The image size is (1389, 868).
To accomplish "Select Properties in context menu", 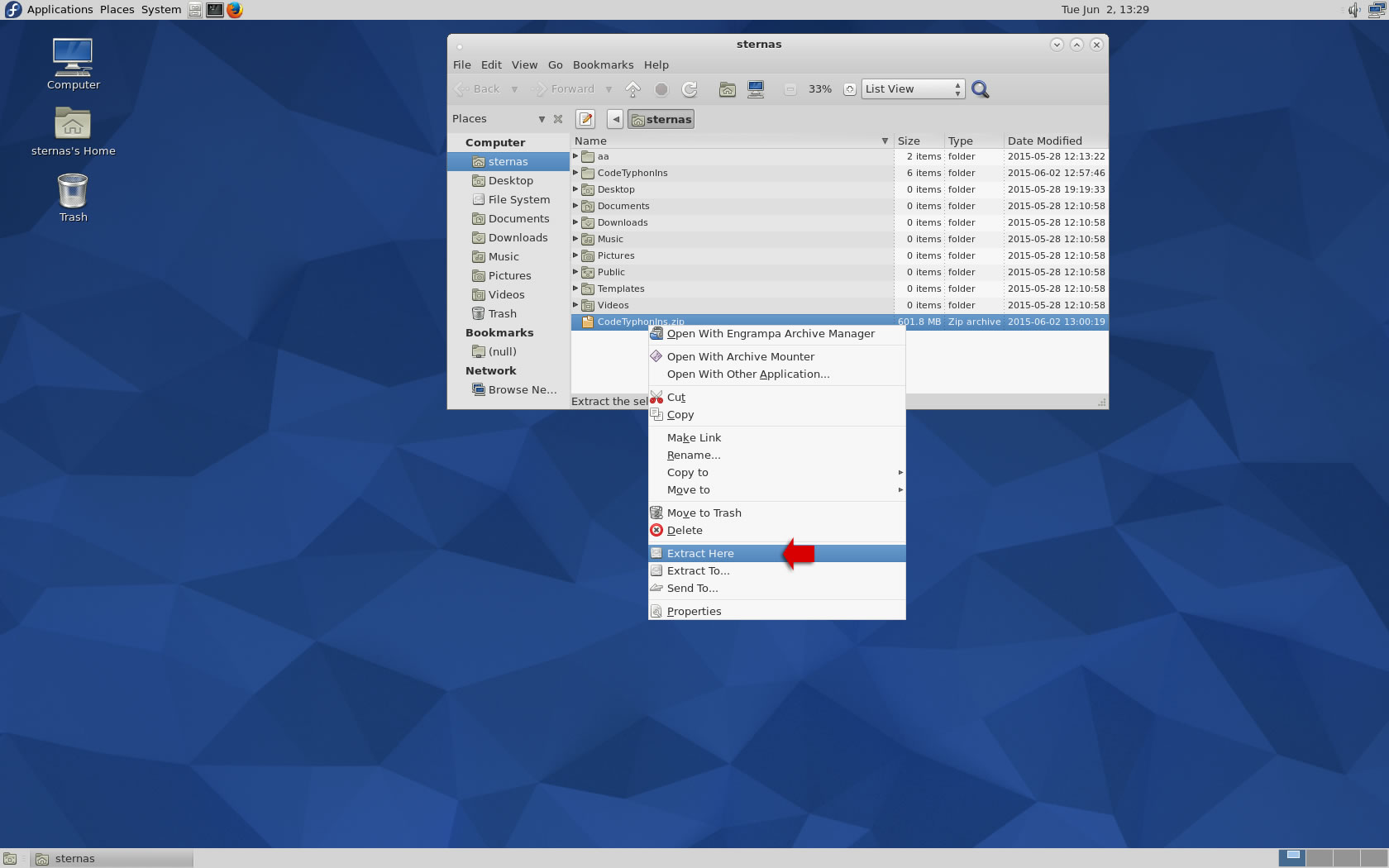I will tap(777, 612).
